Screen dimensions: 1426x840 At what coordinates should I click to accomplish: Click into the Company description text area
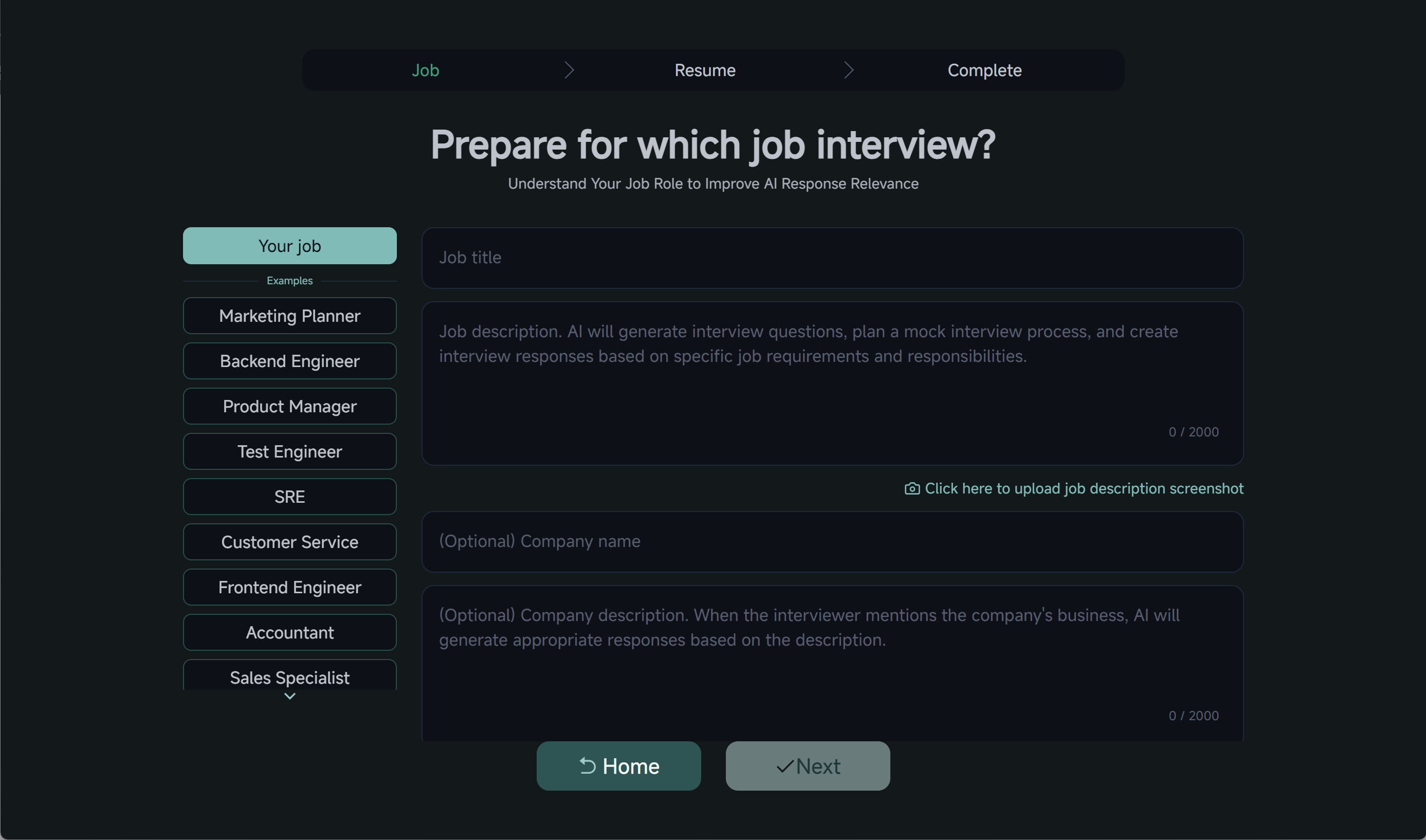pyautogui.click(x=832, y=663)
